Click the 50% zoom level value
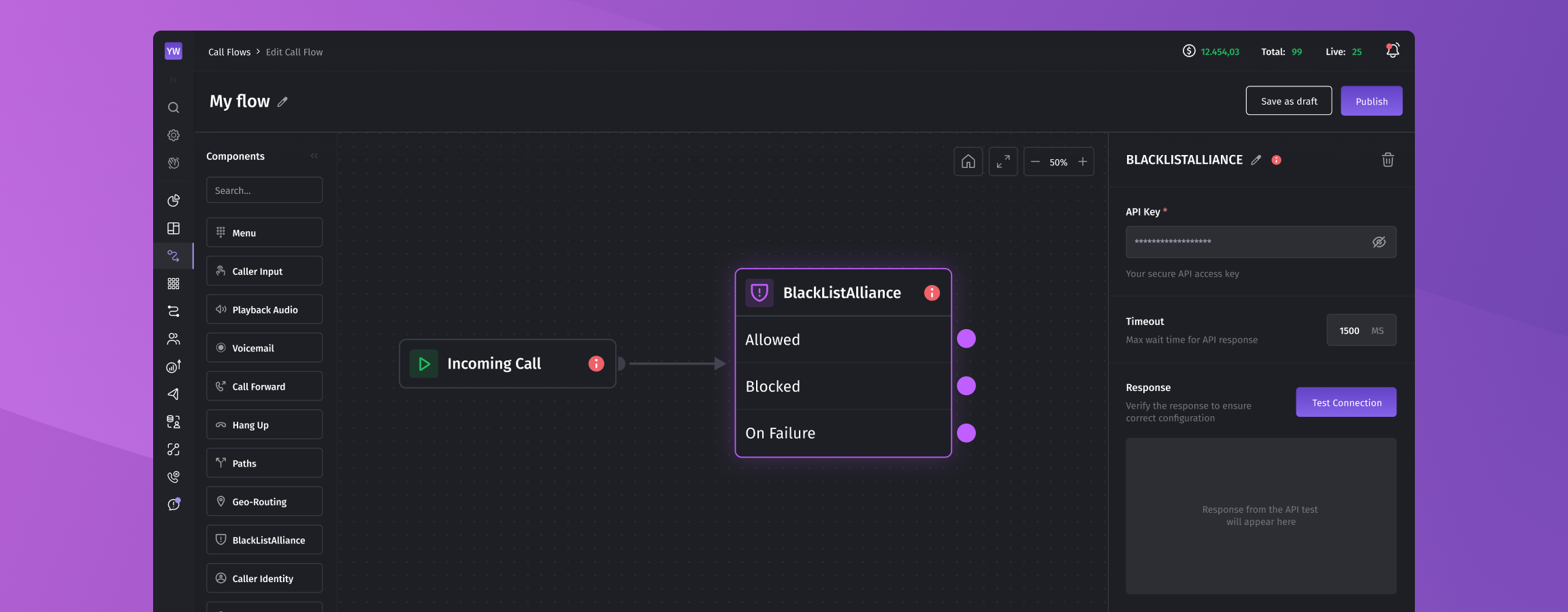 pyautogui.click(x=1058, y=163)
